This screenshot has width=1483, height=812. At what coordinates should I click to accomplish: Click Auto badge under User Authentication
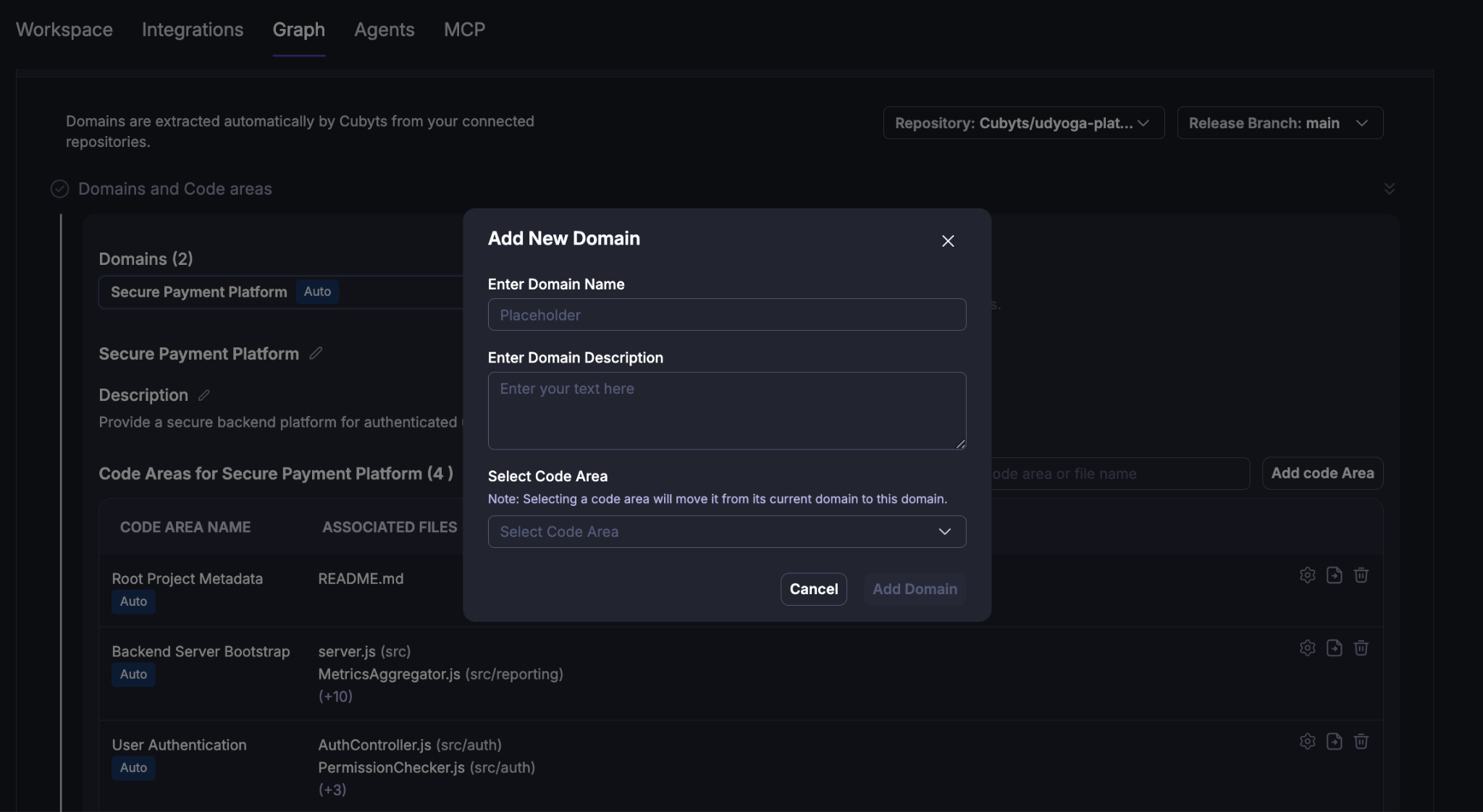click(x=133, y=768)
